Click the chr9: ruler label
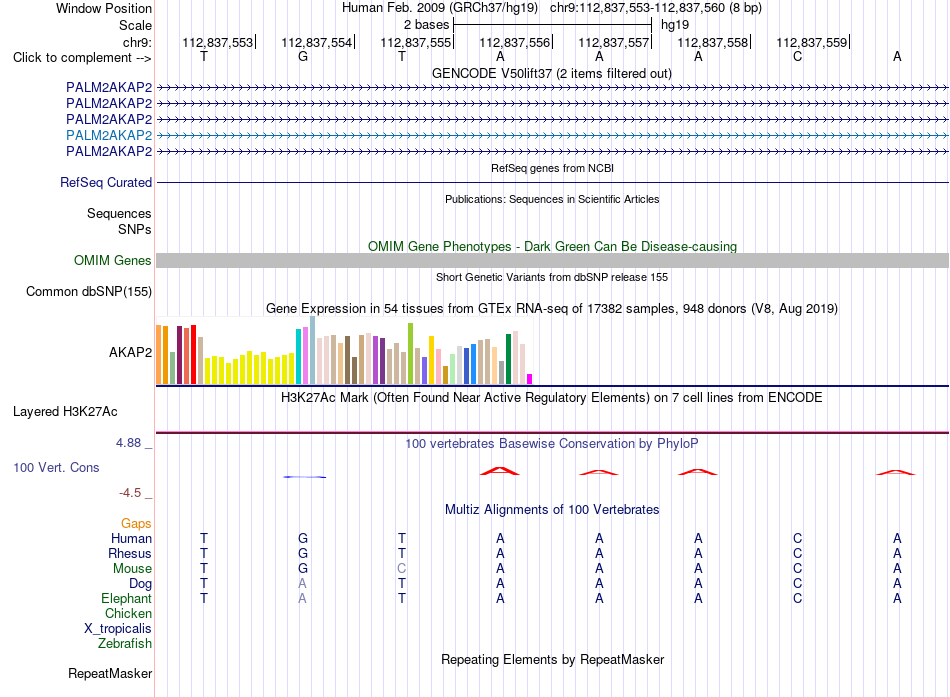950x697 pixels. (137, 42)
